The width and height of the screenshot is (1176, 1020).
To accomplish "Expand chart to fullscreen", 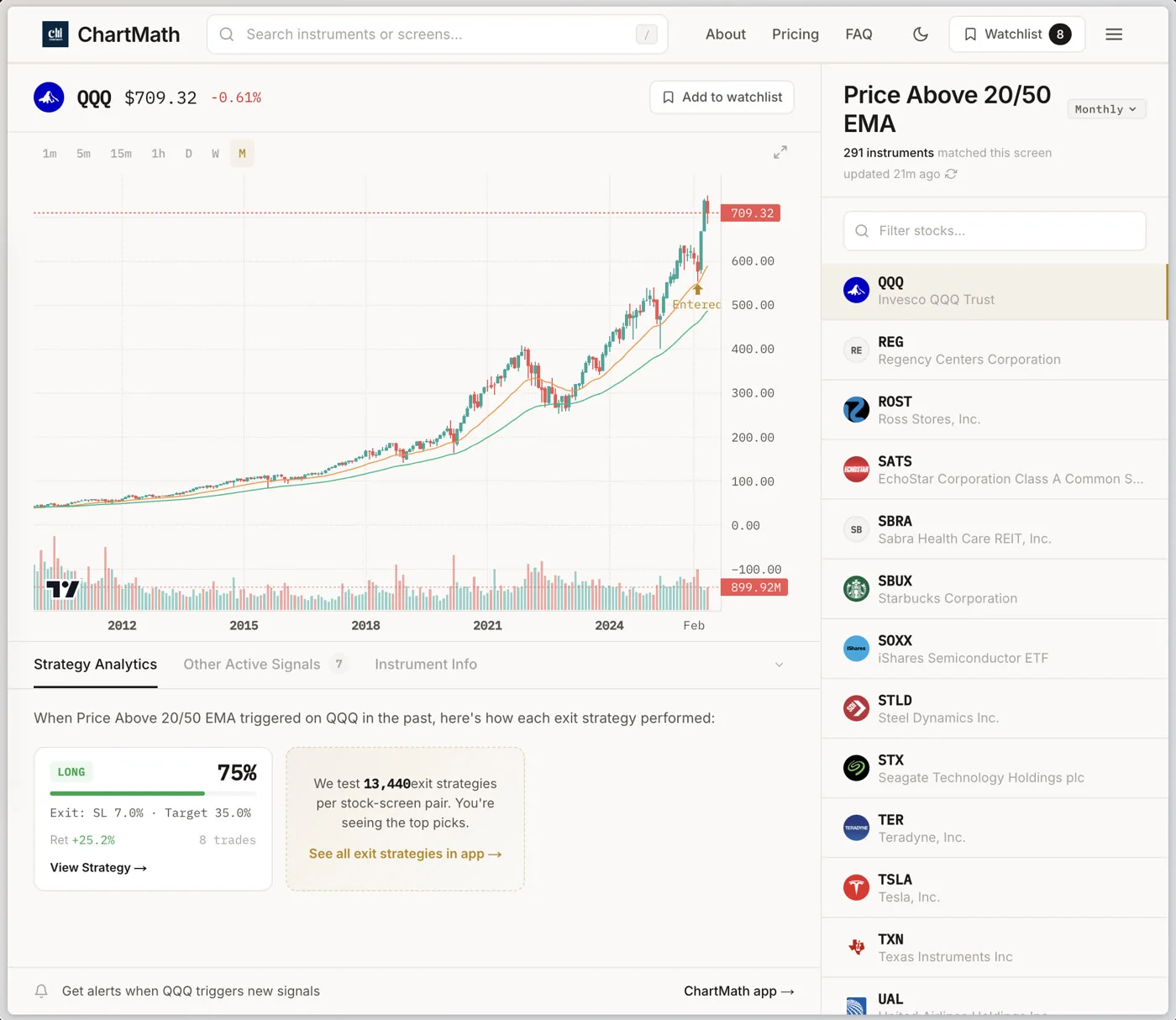I will pyautogui.click(x=780, y=152).
